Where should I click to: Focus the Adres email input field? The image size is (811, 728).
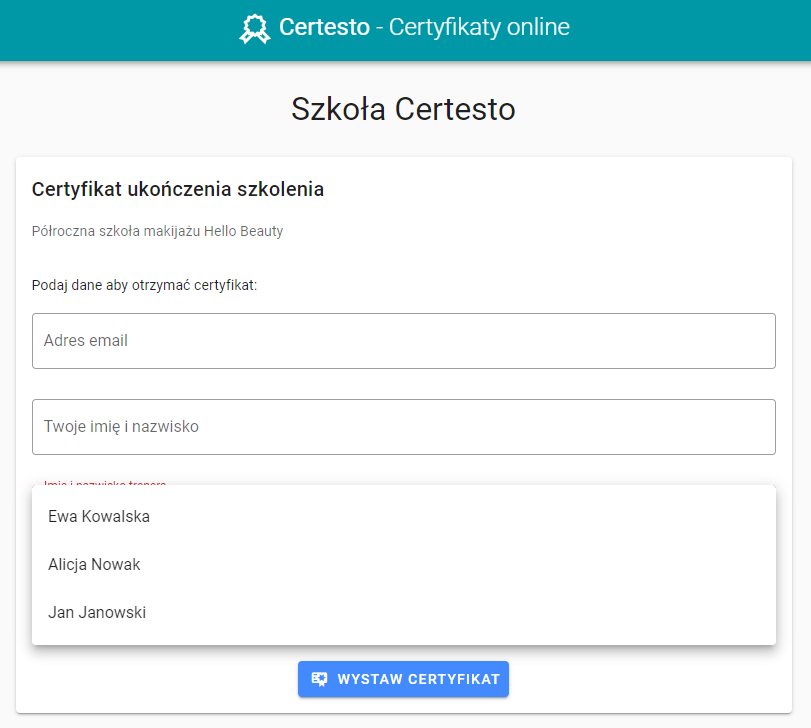click(403, 341)
